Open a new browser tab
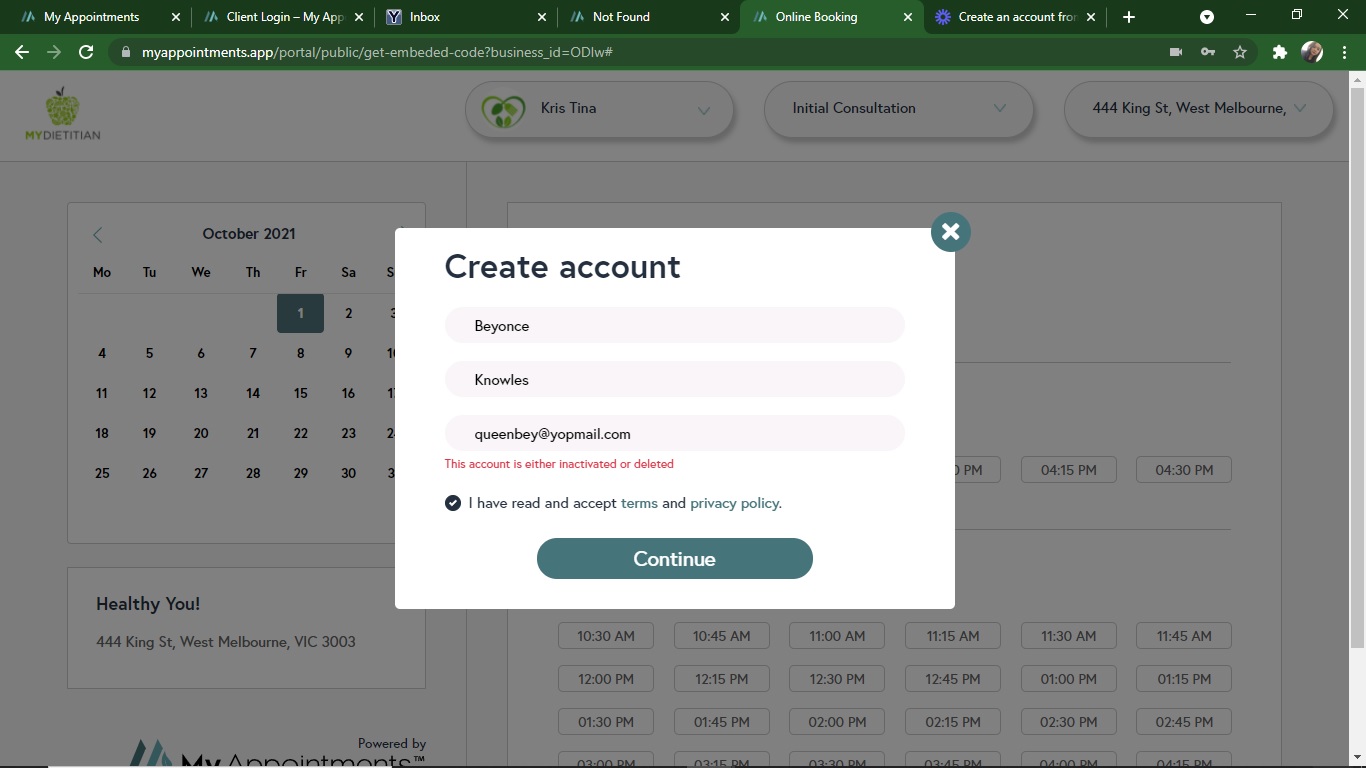 pos(1129,17)
